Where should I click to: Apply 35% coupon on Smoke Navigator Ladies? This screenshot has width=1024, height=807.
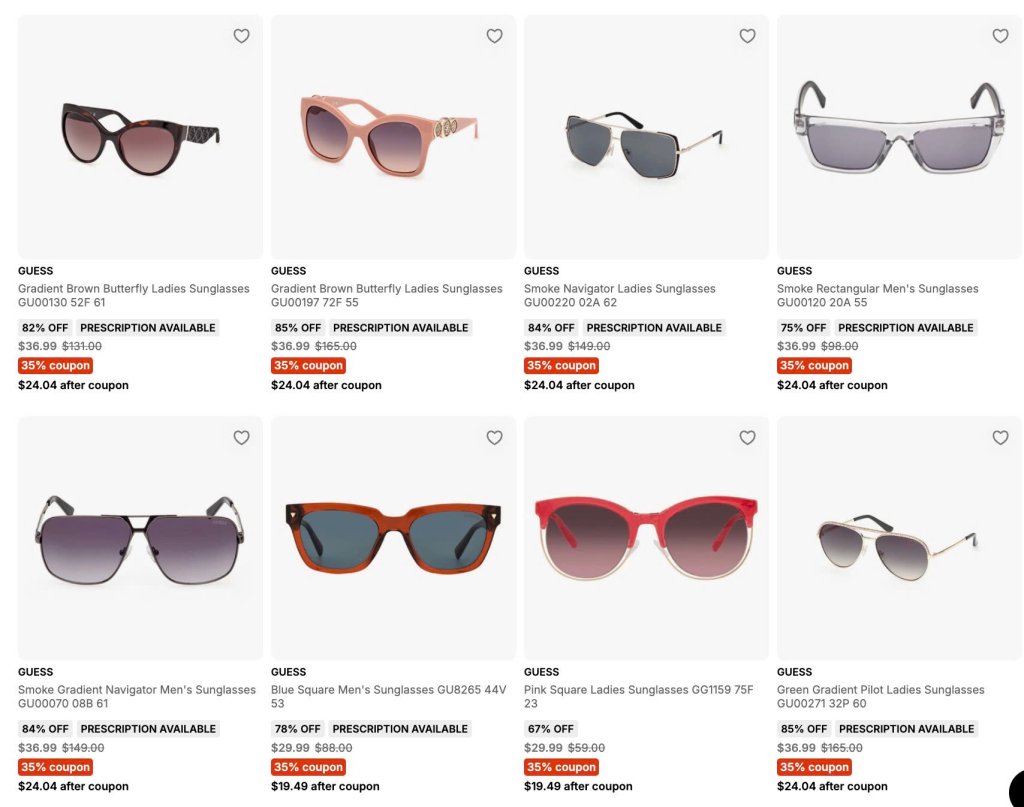(x=562, y=366)
